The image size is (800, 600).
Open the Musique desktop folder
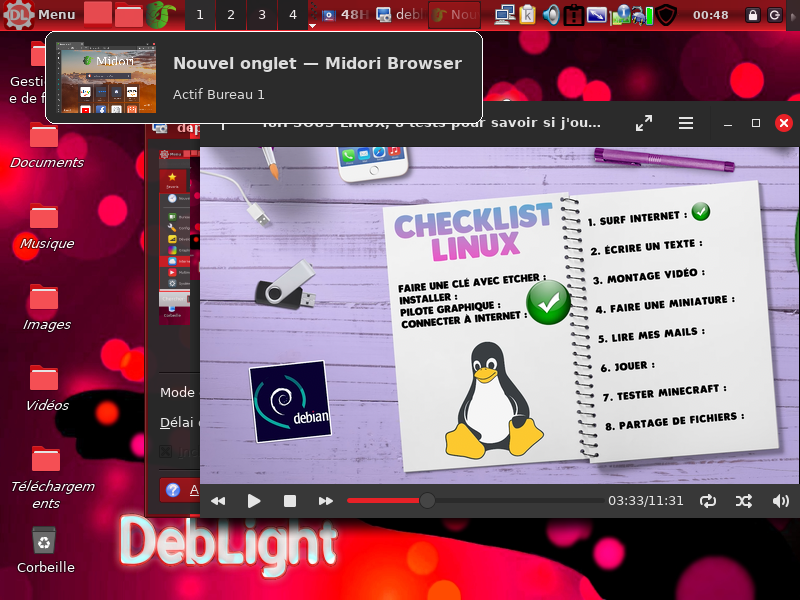coord(45,216)
